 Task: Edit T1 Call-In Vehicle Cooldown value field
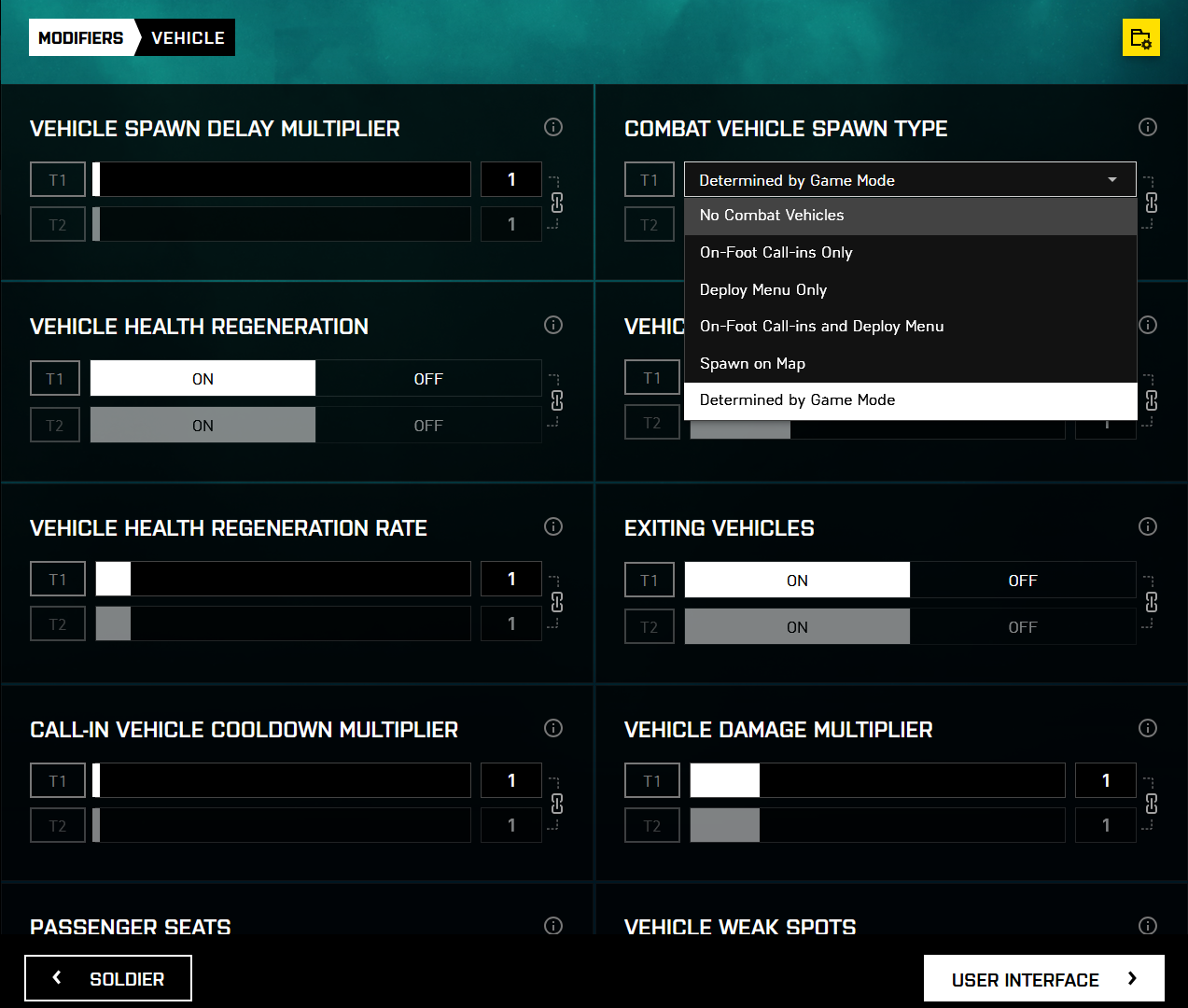511,780
